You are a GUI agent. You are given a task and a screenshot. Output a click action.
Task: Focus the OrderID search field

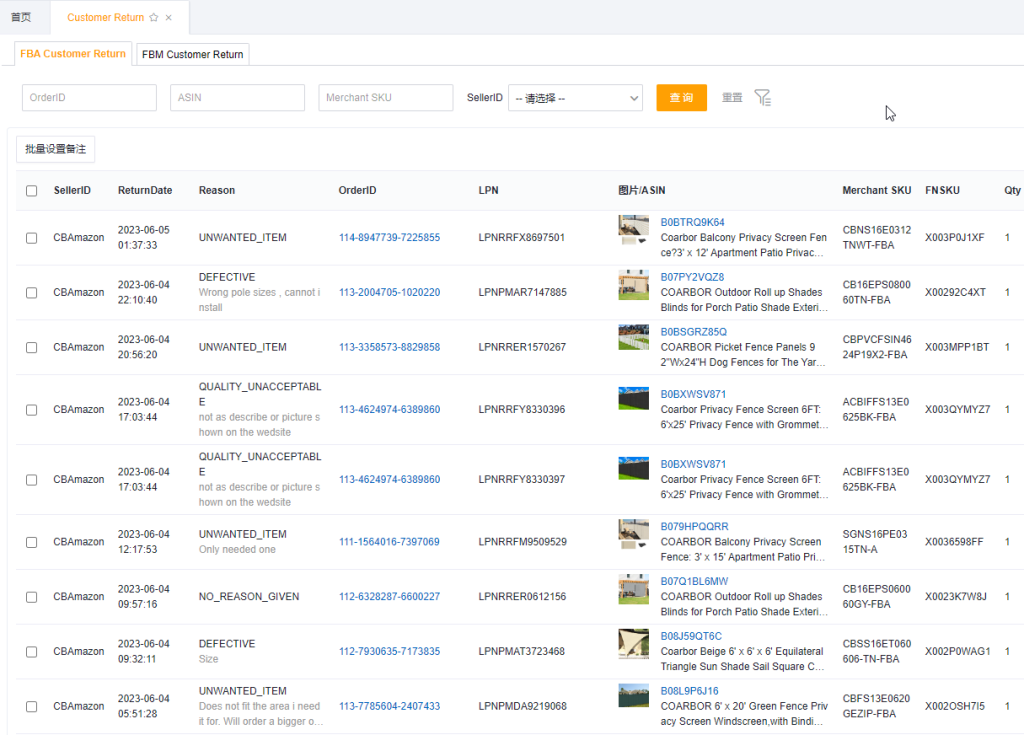pos(89,98)
